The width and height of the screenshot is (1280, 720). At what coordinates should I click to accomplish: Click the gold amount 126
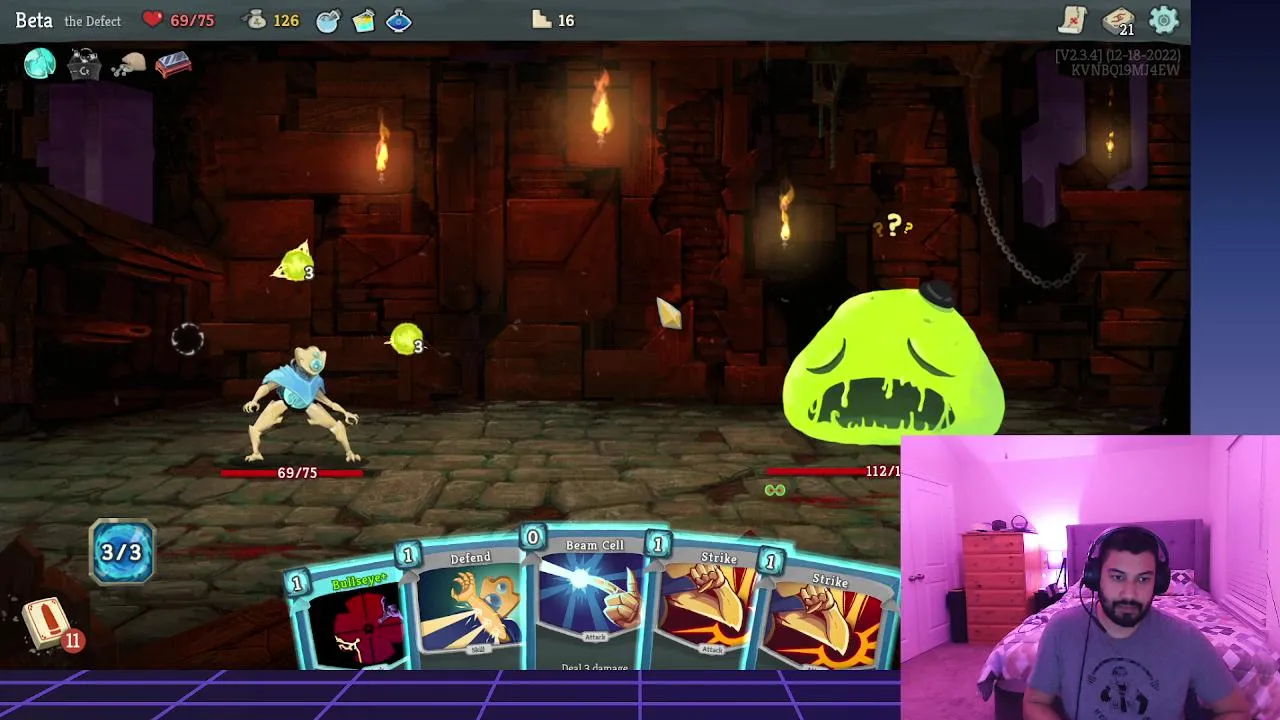tap(286, 20)
